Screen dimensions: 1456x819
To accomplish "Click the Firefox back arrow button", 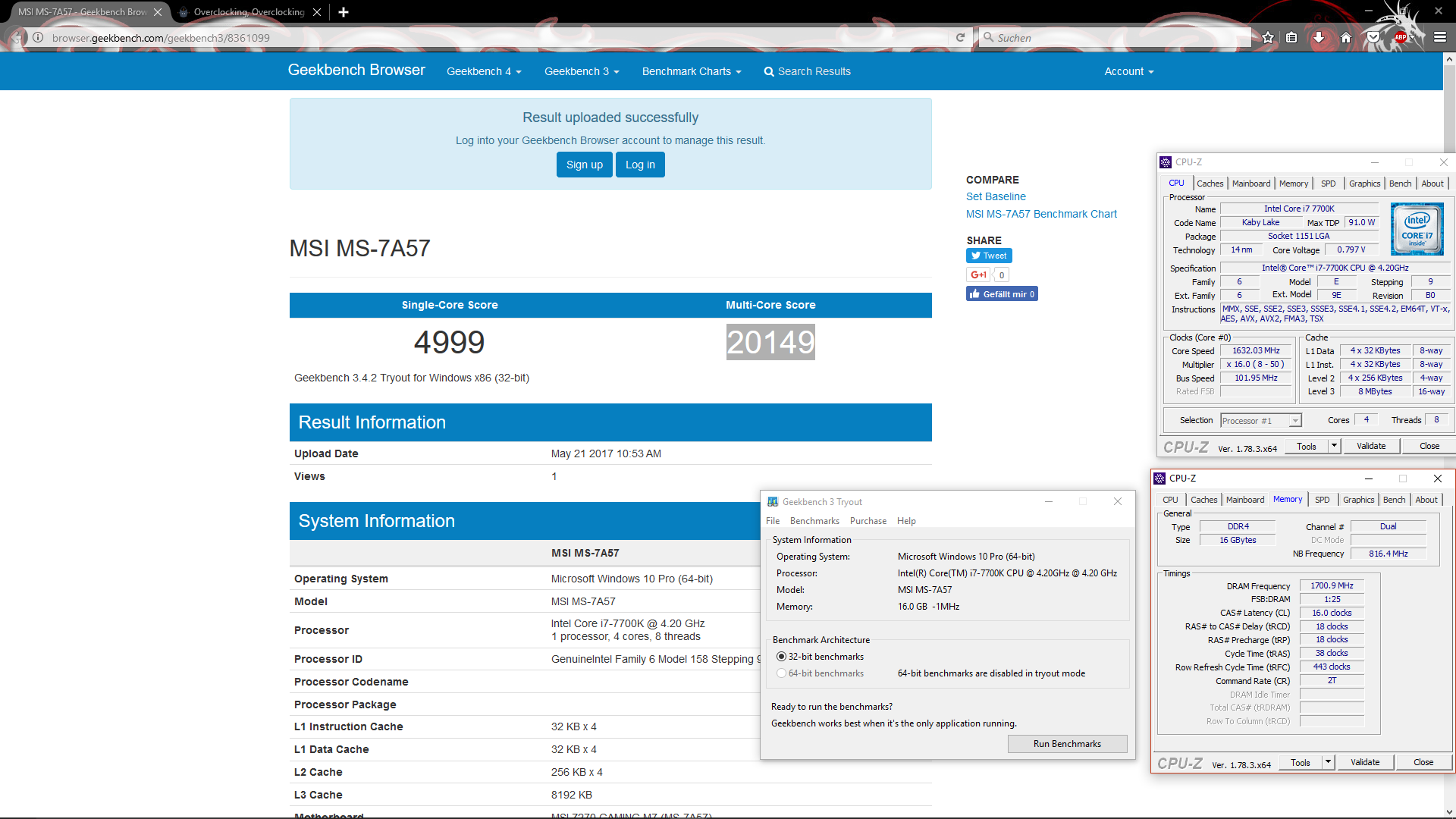I will pos(17,37).
